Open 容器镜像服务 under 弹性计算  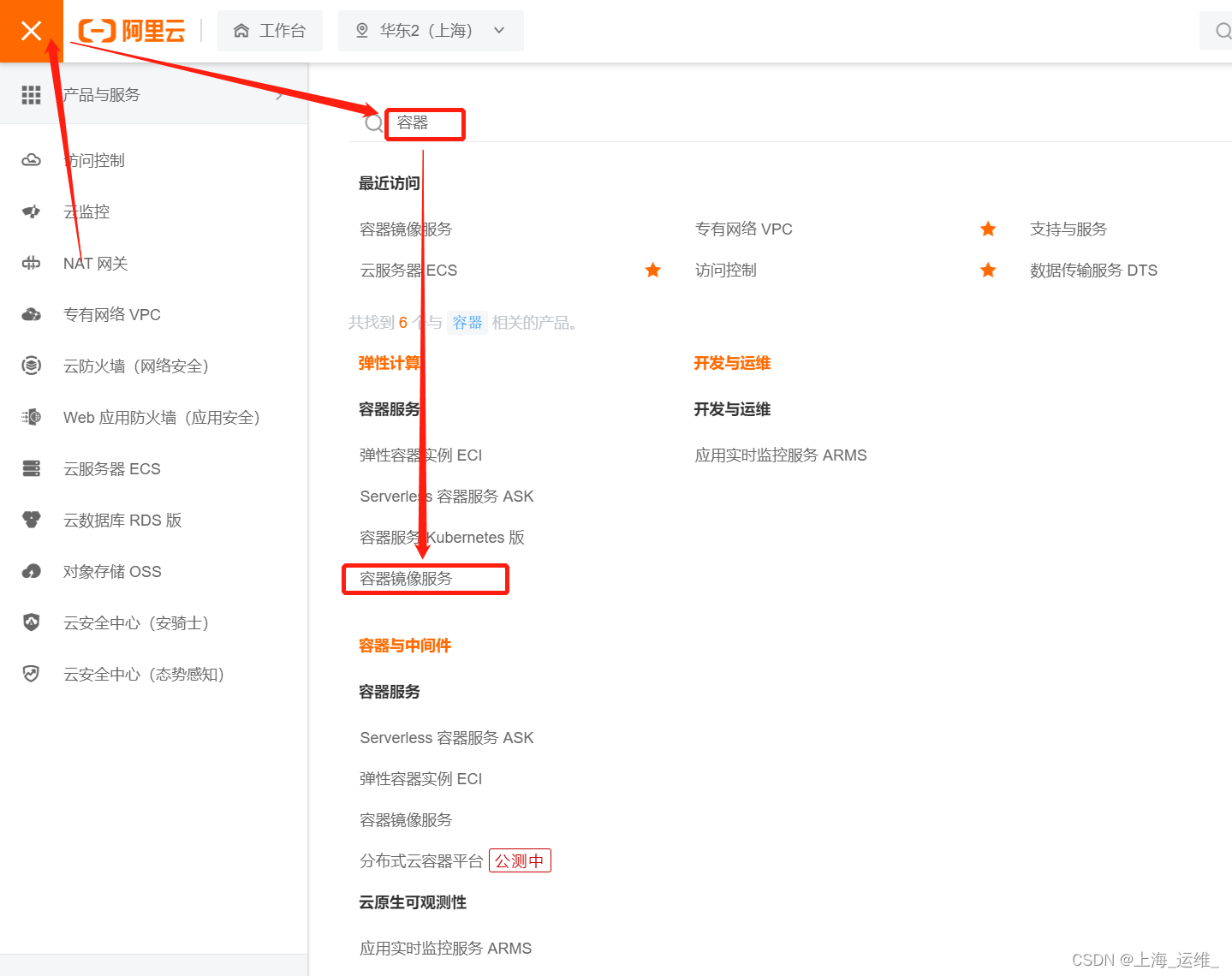406,579
